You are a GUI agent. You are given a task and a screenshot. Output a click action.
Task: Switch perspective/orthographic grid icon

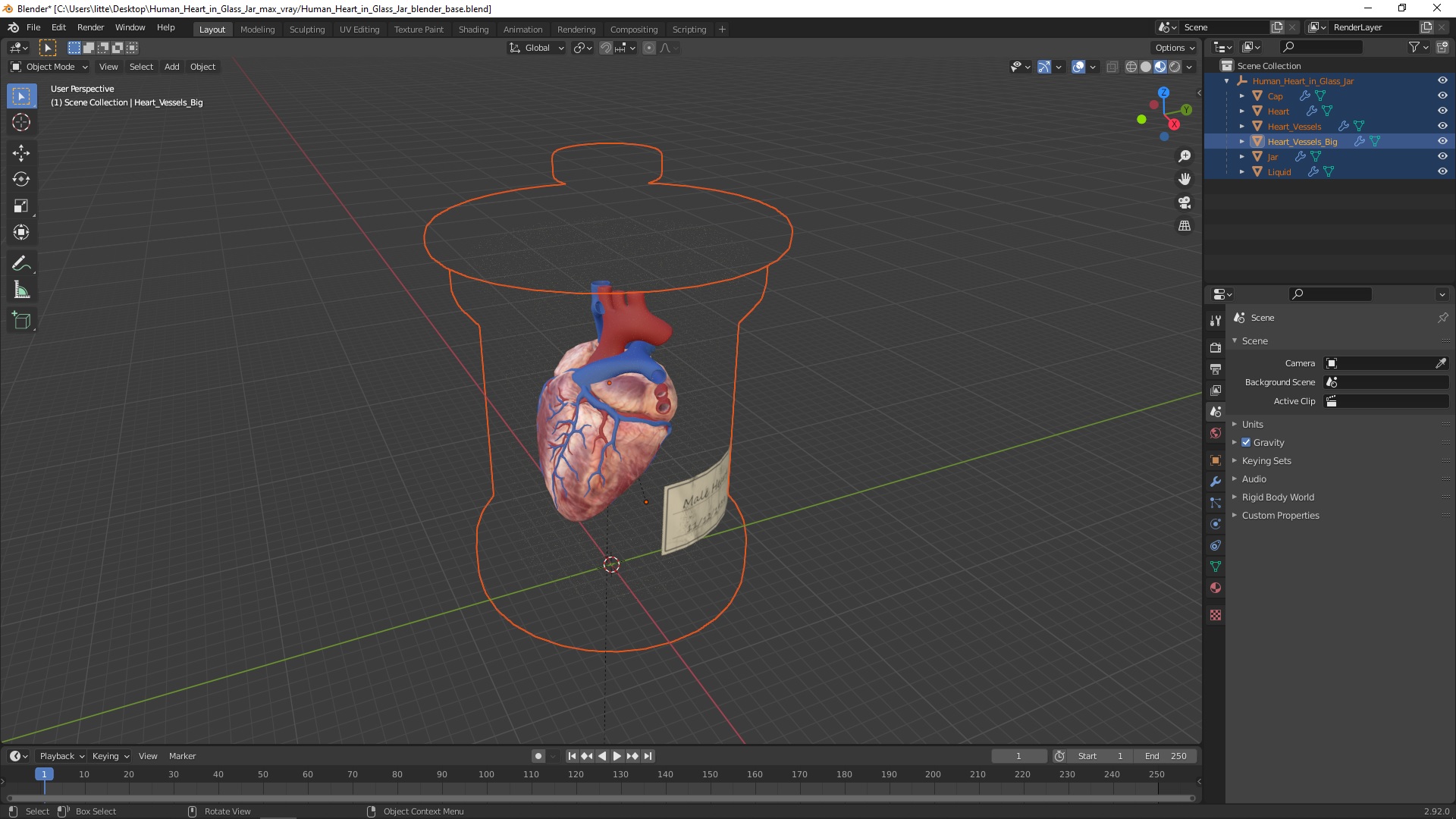(1185, 226)
